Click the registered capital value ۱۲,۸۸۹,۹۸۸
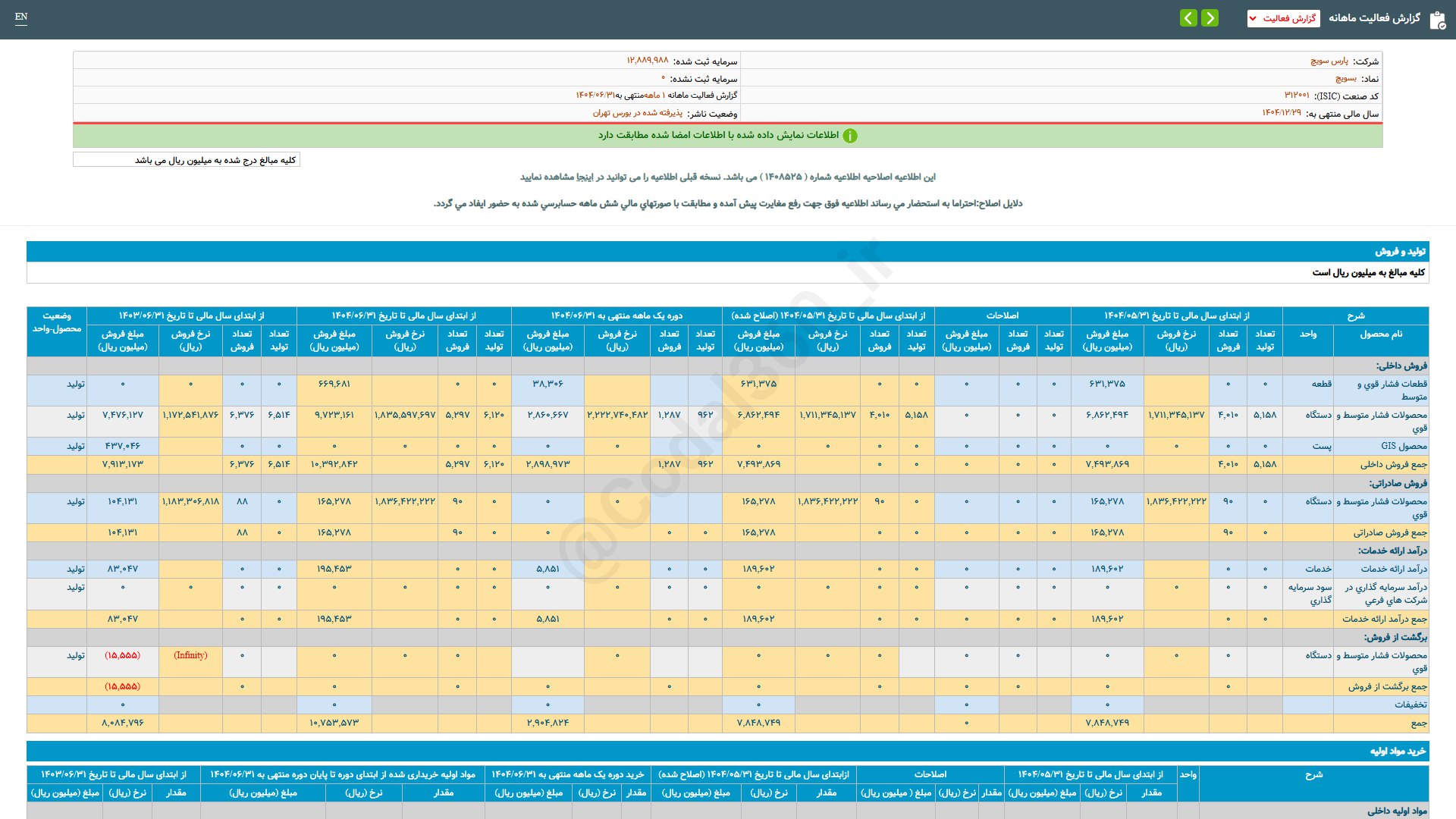Image resolution: width=1456 pixels, height=819 pixels. click(647, 60)
